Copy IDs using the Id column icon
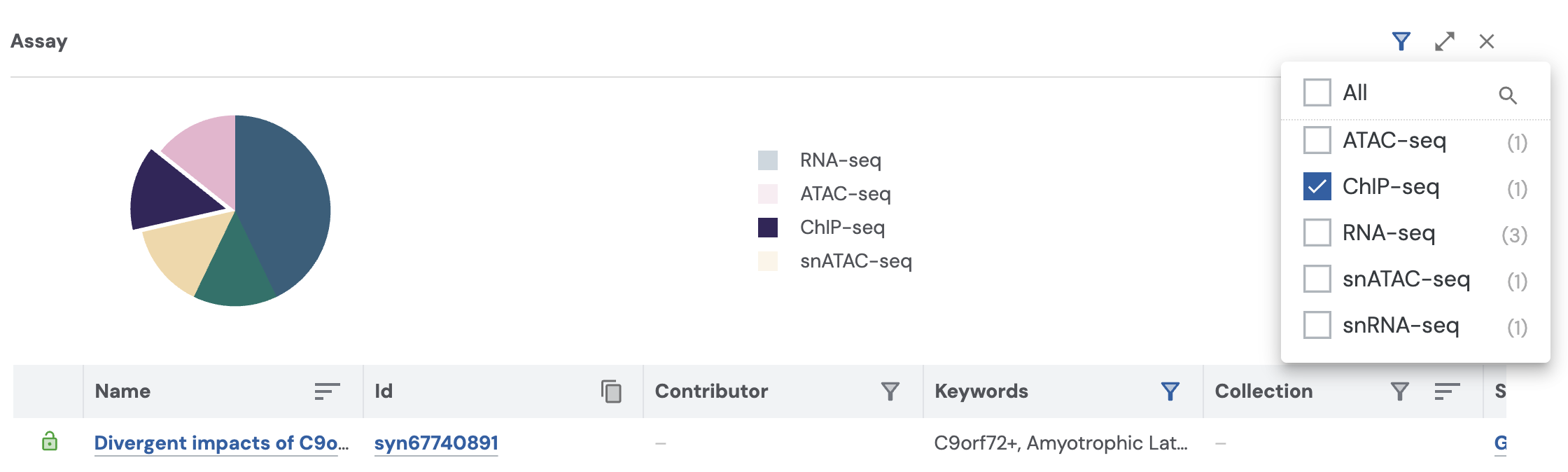Image resolution: width=1568 pixels, height=472 pixels. (611, 391)
